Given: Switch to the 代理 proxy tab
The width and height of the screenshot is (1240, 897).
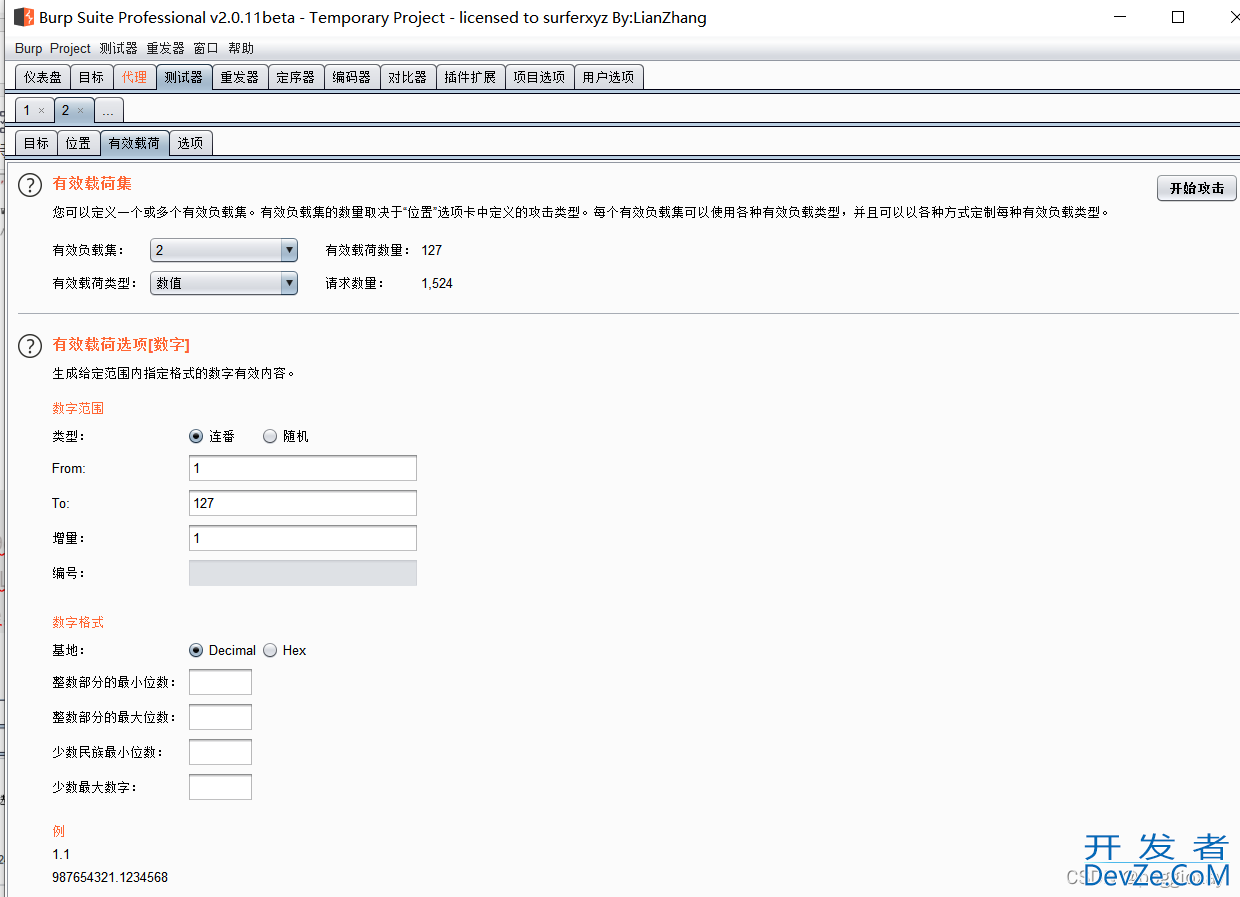Looking at the screenshot, I should click(x=134, y=77).
